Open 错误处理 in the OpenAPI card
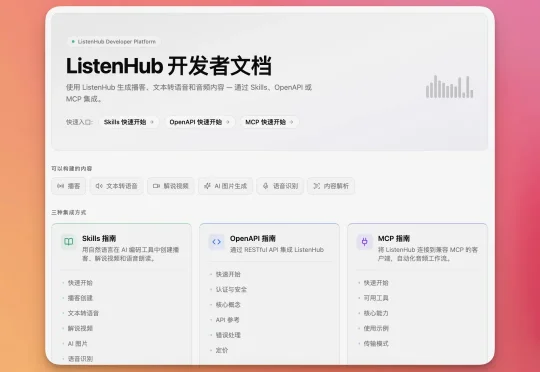The width and height of the screenshot is (540, 372). click(228, 335)
